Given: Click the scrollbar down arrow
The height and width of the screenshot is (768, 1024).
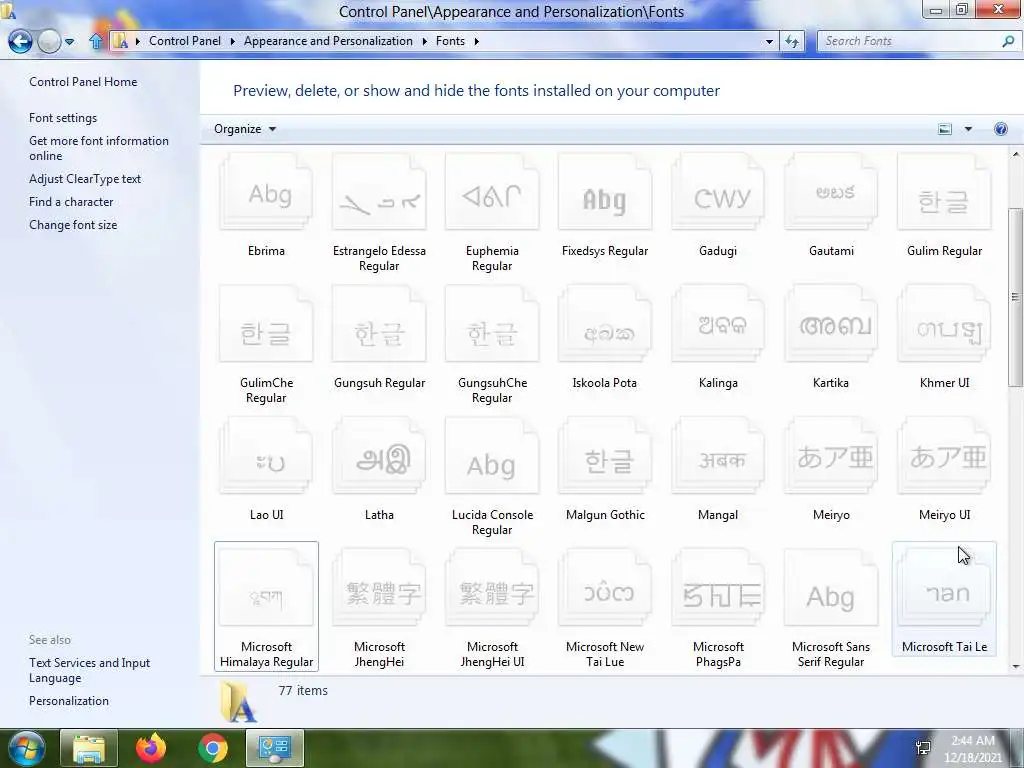Looking at the screenshot, I should [1016, 667].
